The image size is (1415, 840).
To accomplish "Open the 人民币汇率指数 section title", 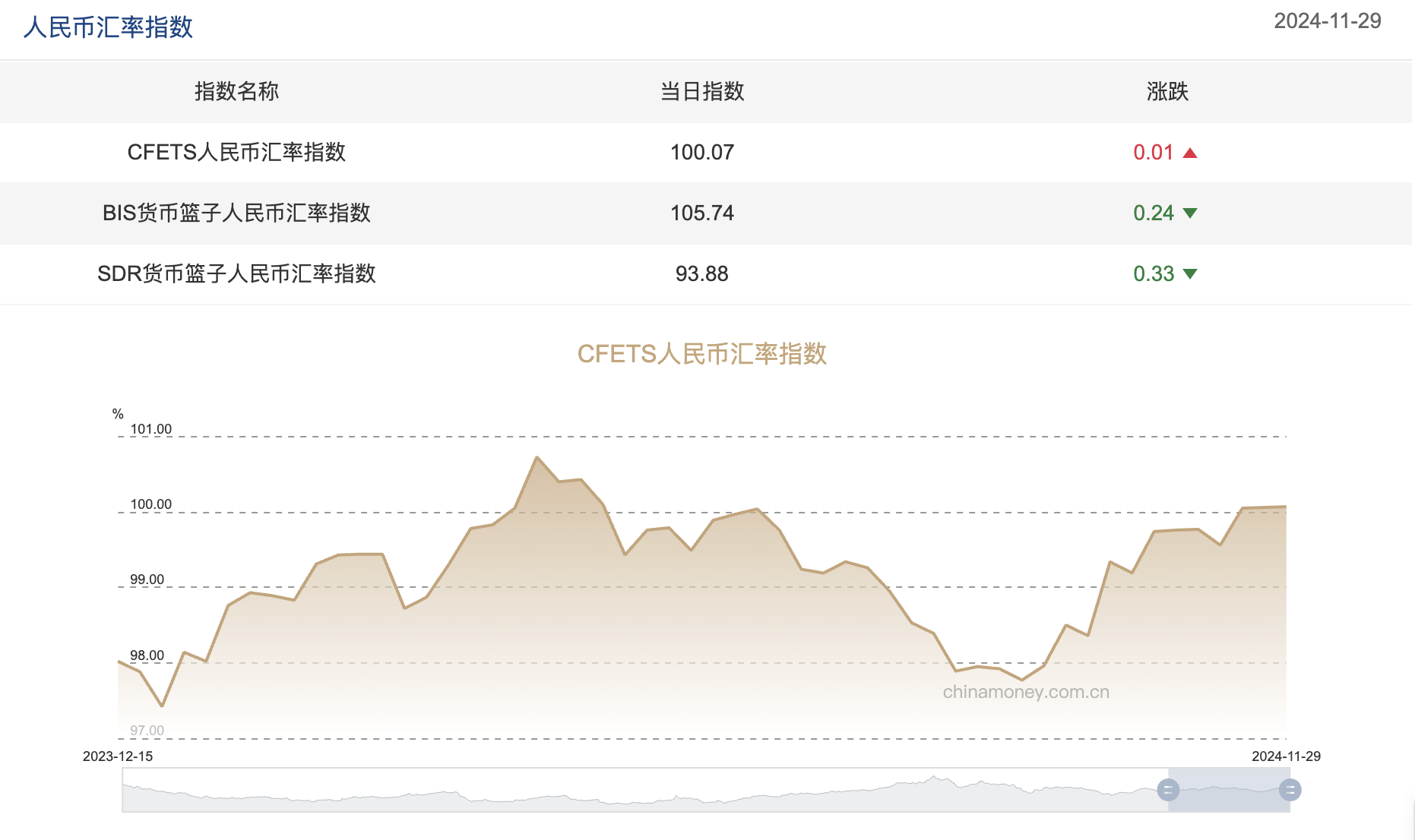I will click(x=108, y=27).
